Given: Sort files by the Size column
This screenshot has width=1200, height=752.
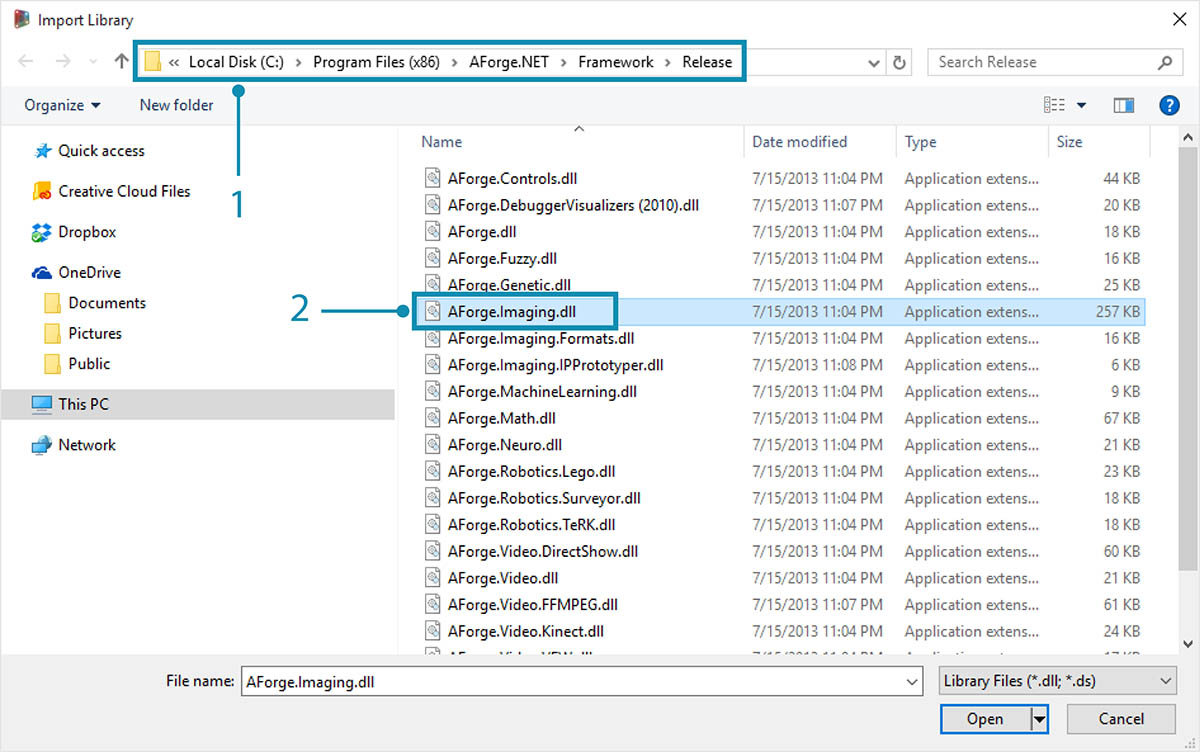Looking at the screenshot, I should click(1070, 142).
